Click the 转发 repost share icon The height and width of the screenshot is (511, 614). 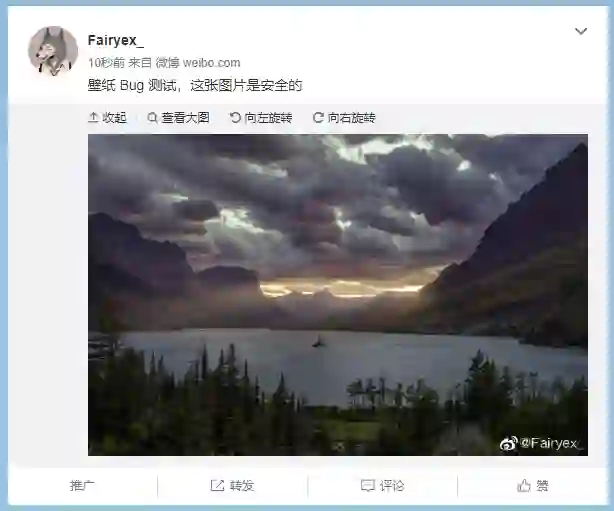[x=217, y=486]
